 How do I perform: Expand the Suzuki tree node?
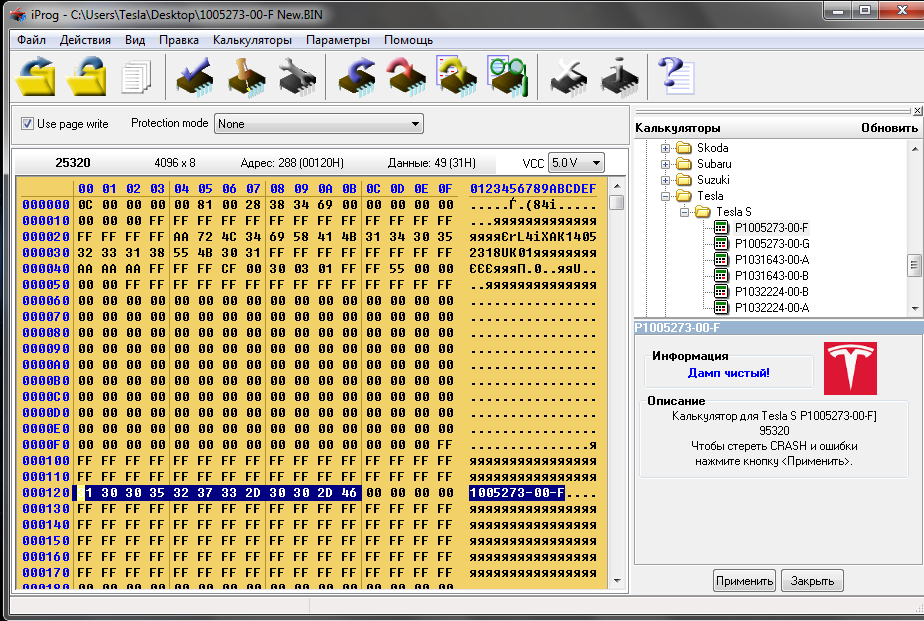(x=665, y=180)
